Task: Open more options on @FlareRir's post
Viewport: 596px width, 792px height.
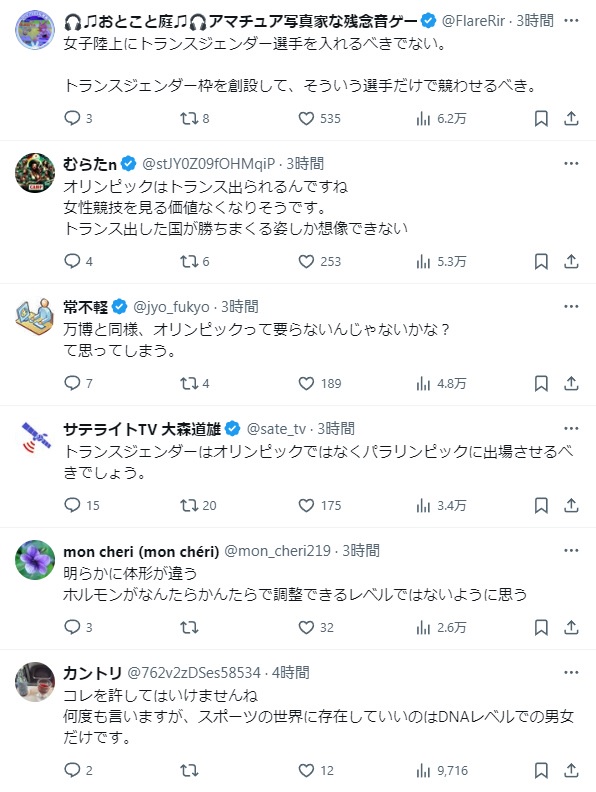Action: tap(571, 21)
